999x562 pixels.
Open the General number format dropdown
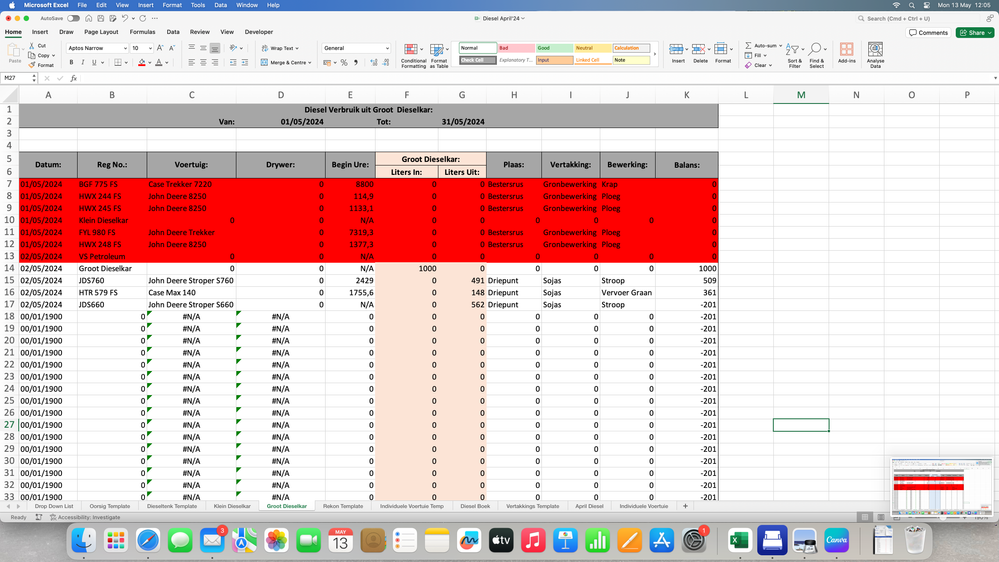(387, 48)
